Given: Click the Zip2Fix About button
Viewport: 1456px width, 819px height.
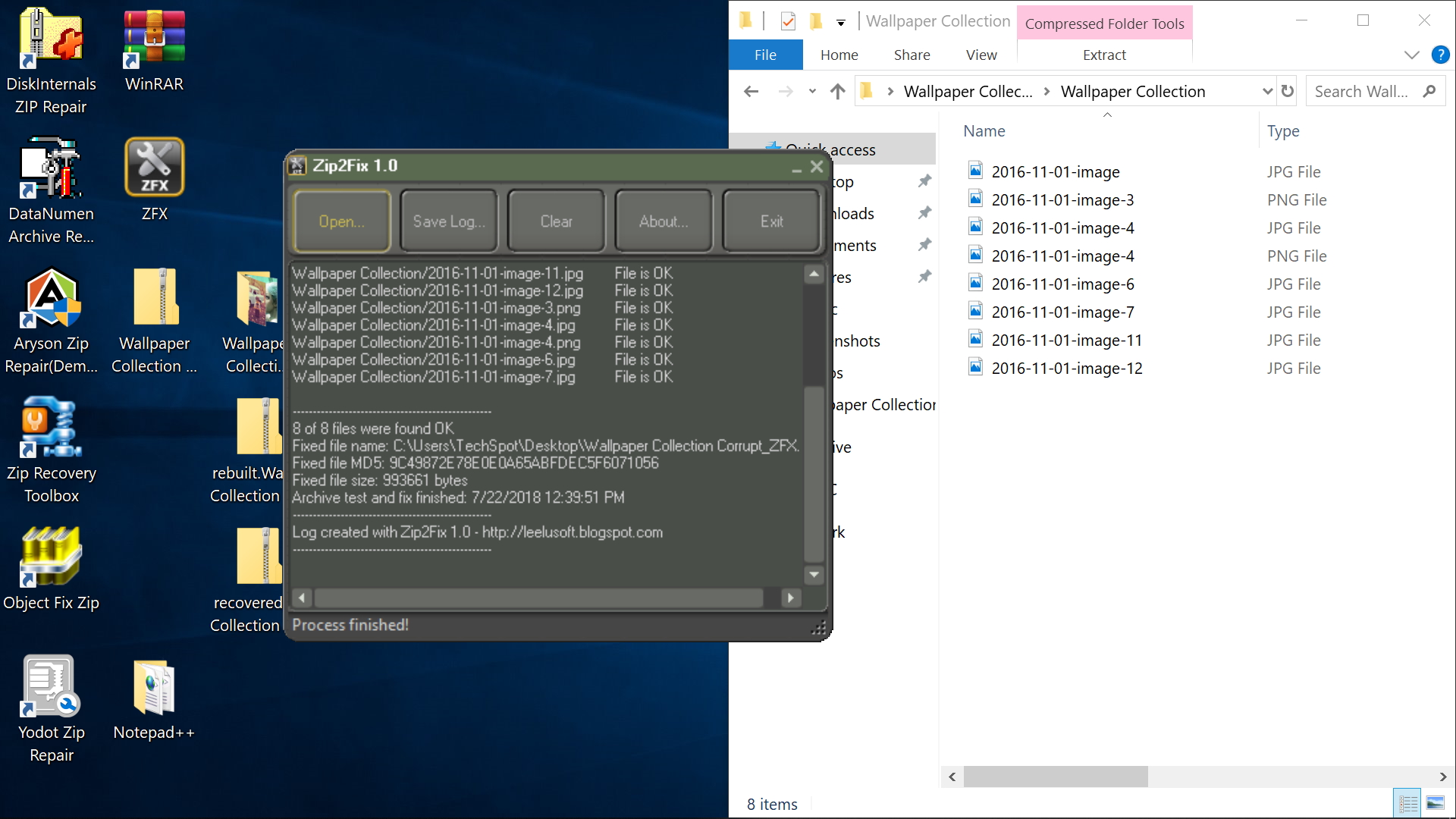Looking at the screenshot, I should [663, 221].
